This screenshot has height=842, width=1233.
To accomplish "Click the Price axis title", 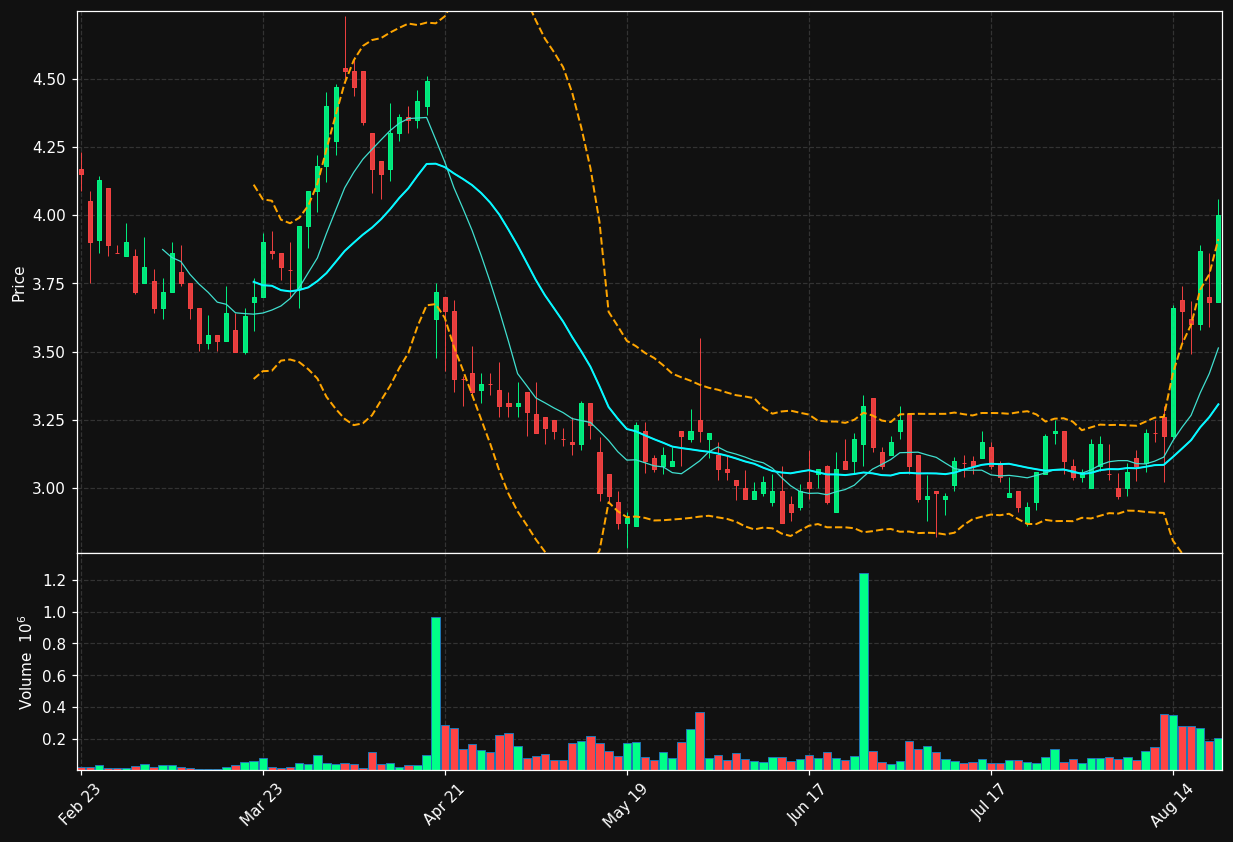I will click(18, 283).
